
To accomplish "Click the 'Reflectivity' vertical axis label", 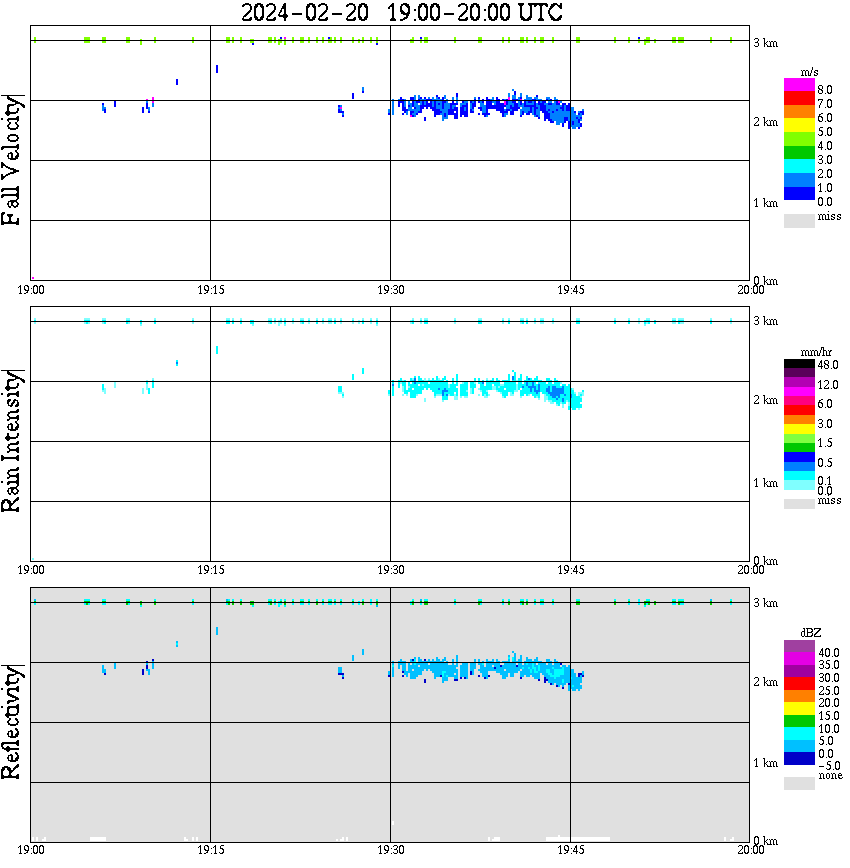I will (x=11, y=722).
